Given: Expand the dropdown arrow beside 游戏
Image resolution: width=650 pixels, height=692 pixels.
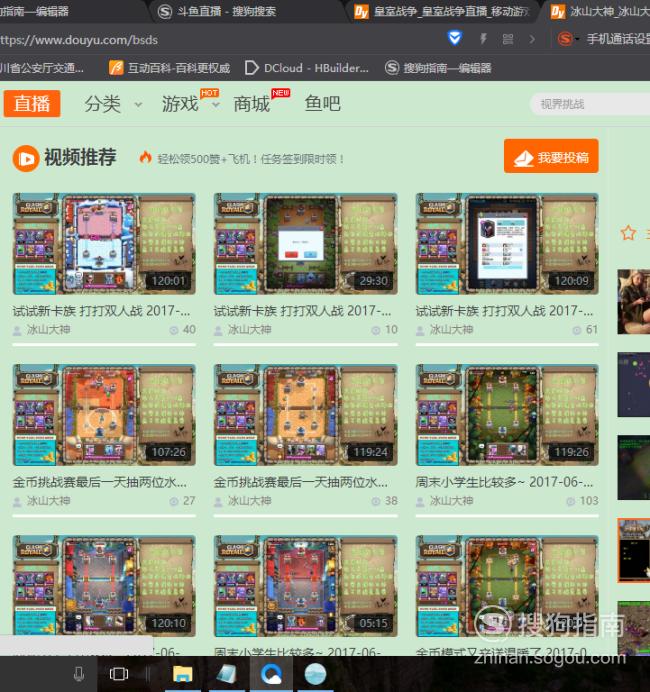Looking at the screenshot, I should [x=216, y=105].
